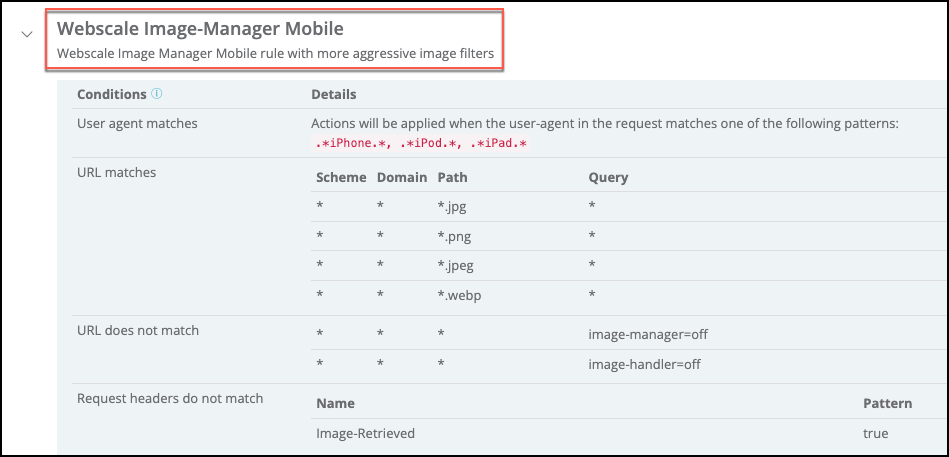Click the URL does not match label
Viewport: 949px width, 457px height.
pyautogui.click(x=135, y=329)
